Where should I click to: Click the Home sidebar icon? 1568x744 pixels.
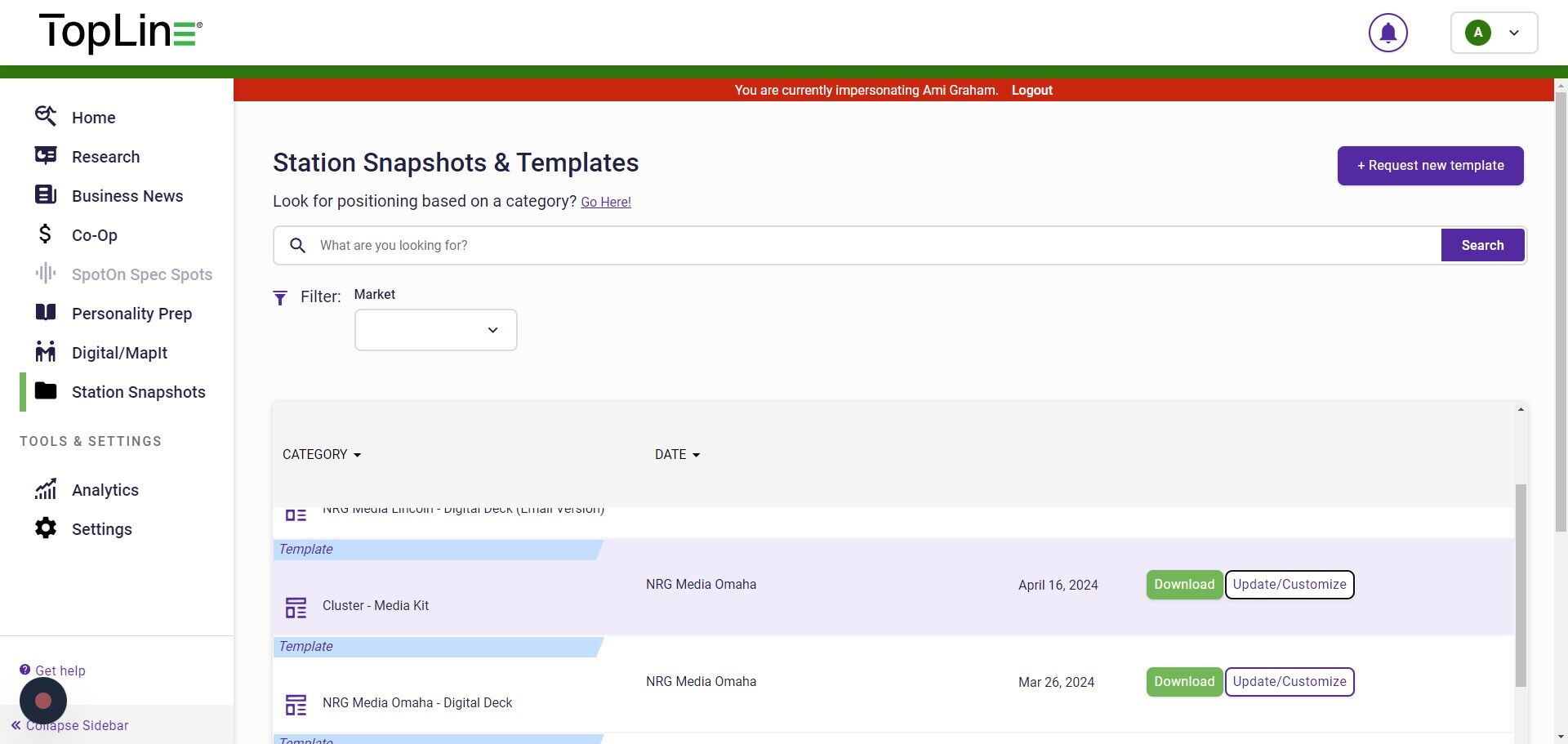pyautogui.click(x=46, y=117)
